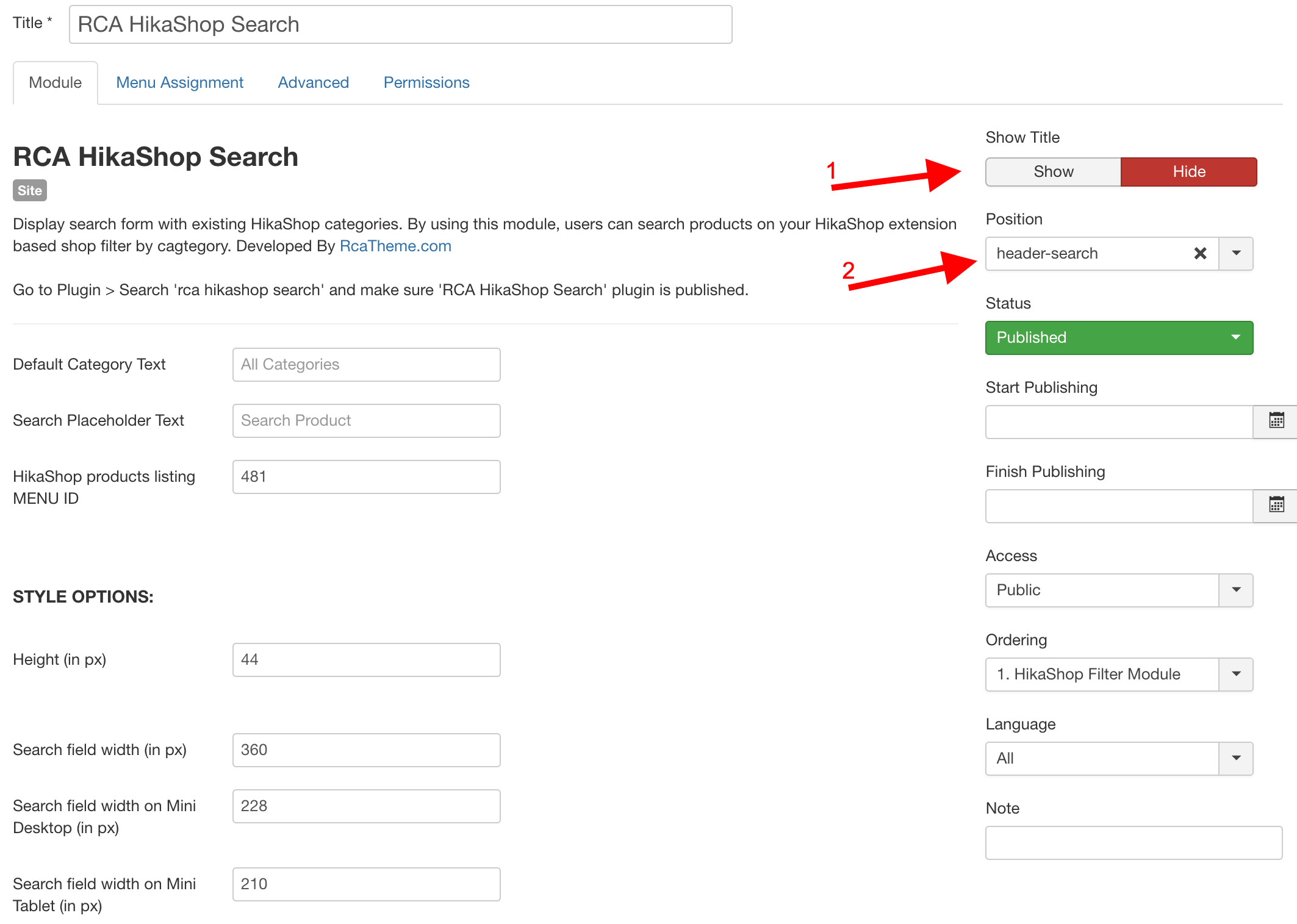This screenshot has height=924, width=1297.
Task: Open the Language All dropdown
Action: click(1119, 758)
